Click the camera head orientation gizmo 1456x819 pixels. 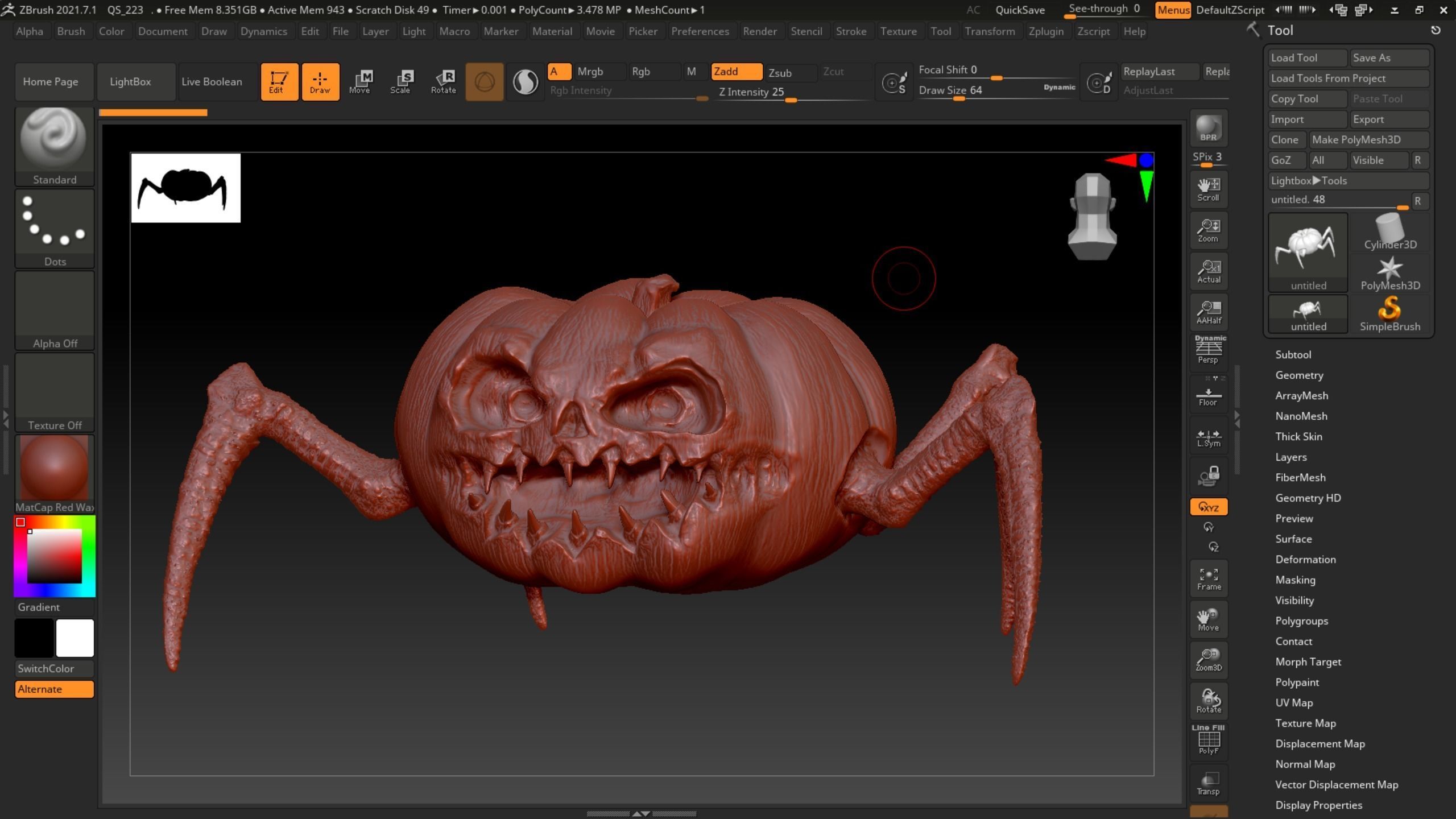(1092, 217)
